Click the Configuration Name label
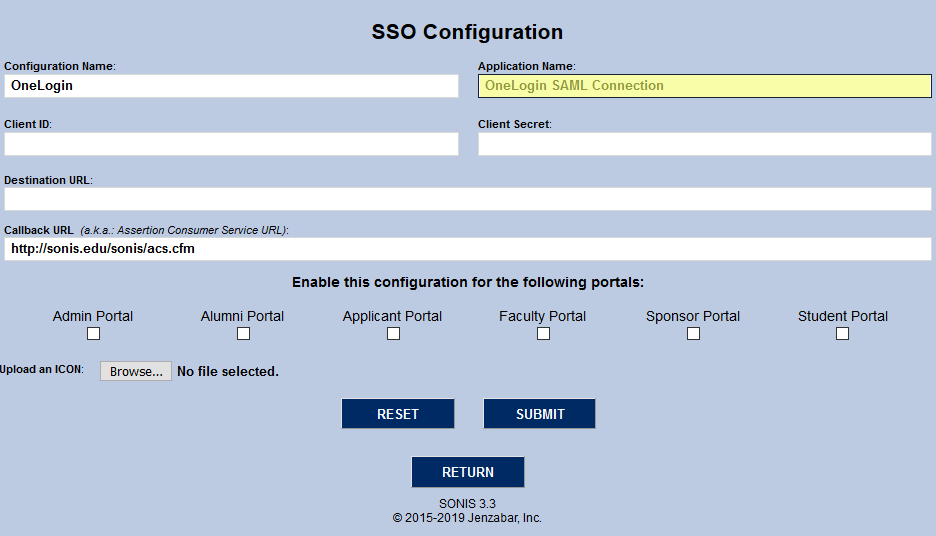936x536 pixels. (x=60, y=66)
